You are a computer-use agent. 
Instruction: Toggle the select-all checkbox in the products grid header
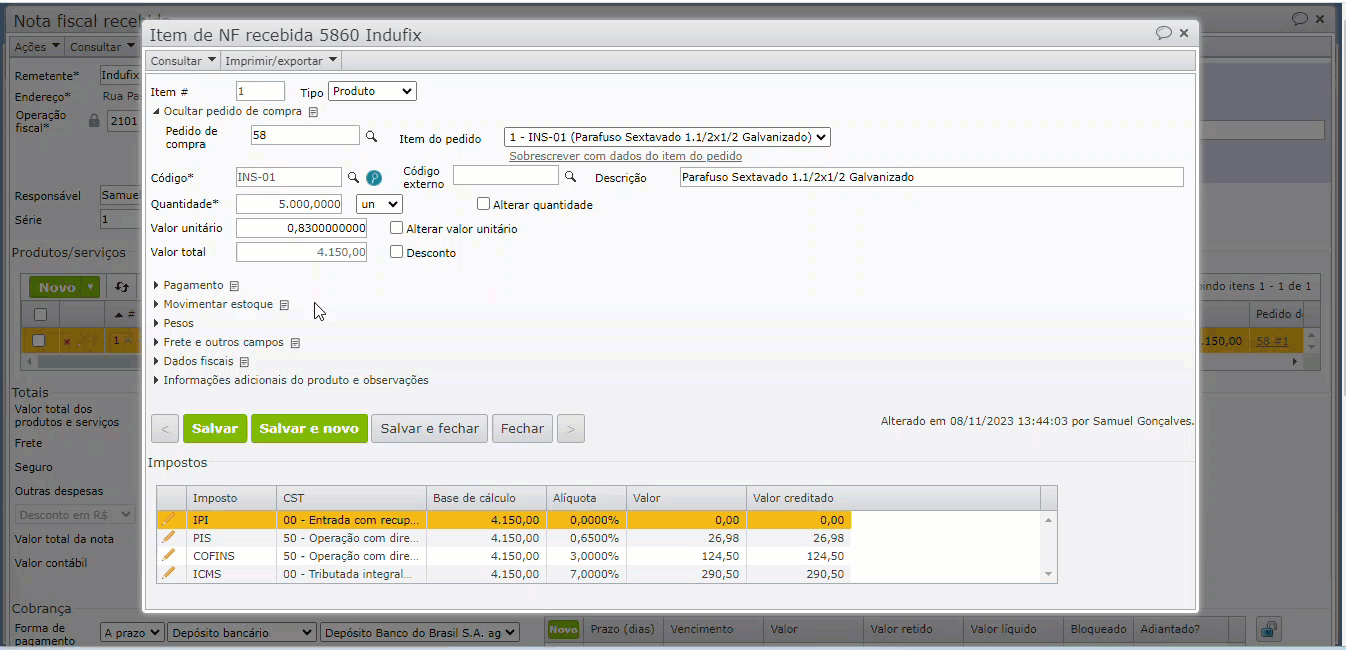click(40, 314)
